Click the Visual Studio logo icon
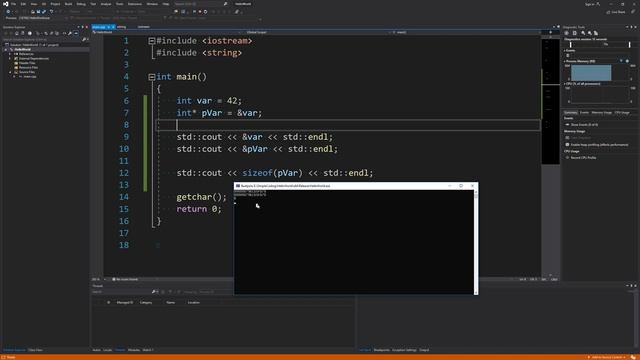The height and width of the screenshot is (360, 640). click(x=5, y=4)
